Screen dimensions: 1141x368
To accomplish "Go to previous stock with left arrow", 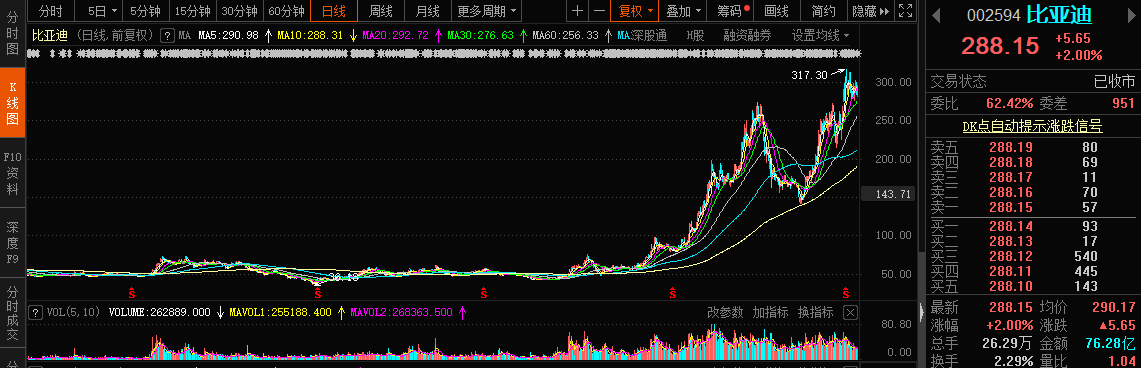I will [936, 15].
